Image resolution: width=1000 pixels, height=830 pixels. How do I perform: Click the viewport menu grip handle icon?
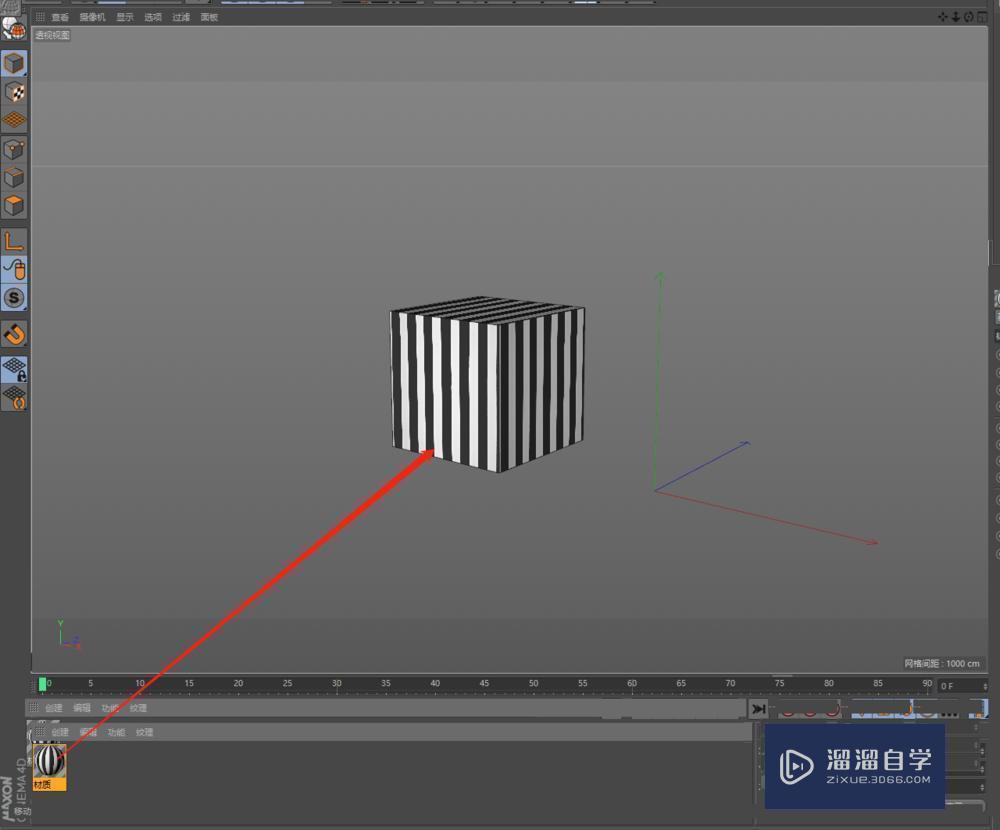pyautogui.click(x=40, y=17)
